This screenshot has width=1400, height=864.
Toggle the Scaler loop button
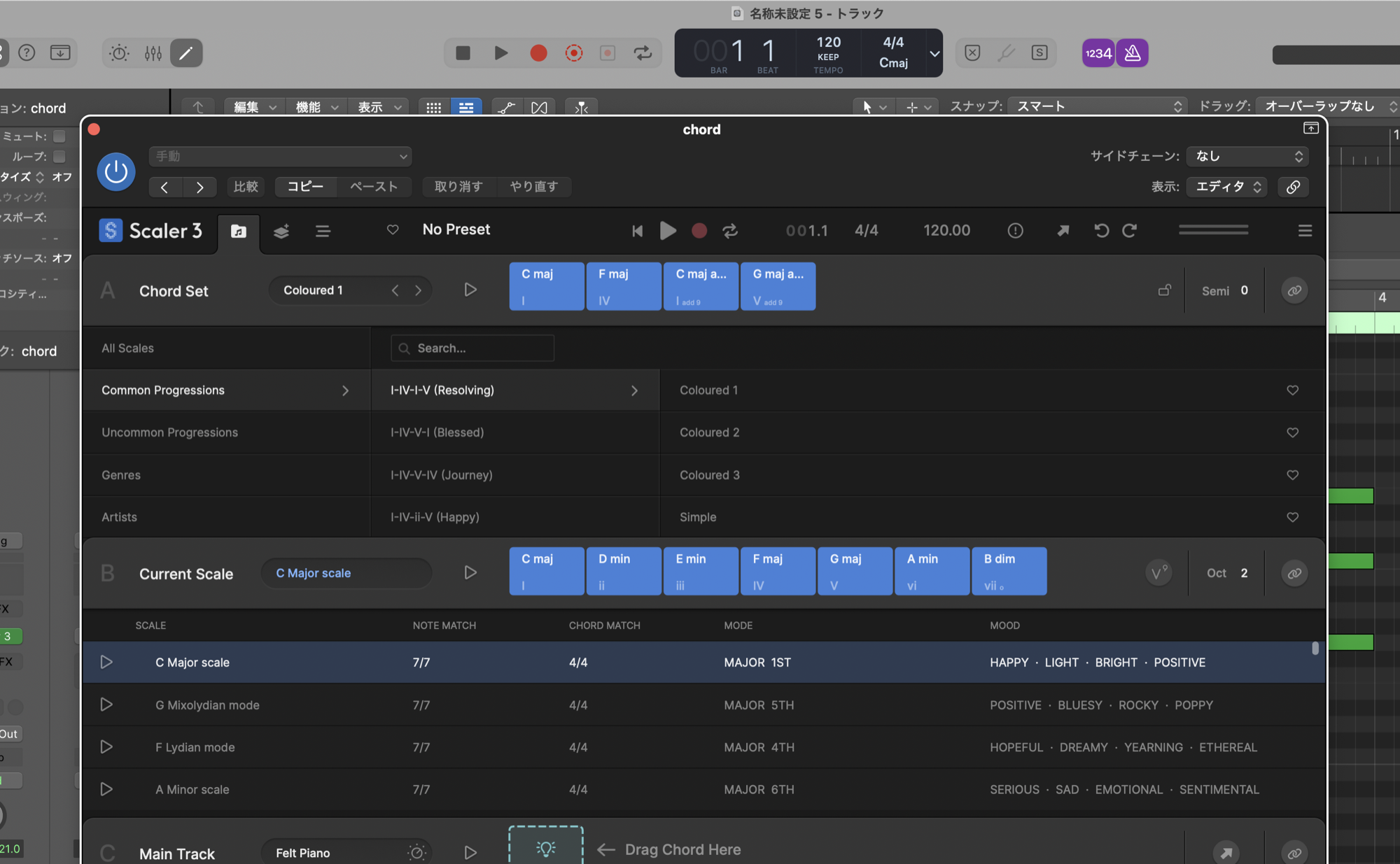(x=730, y=231)
